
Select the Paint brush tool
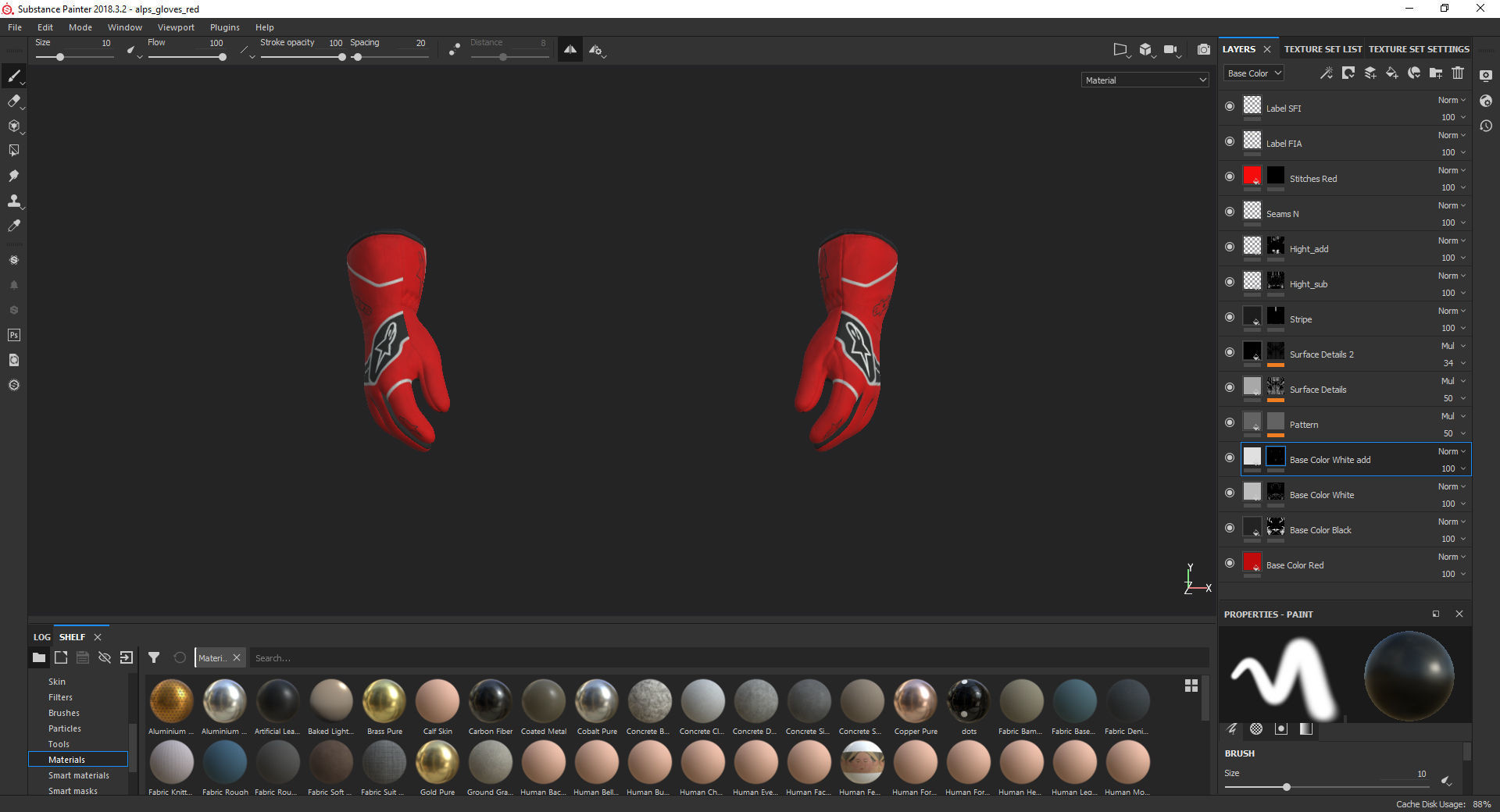[x=13, y=76]
